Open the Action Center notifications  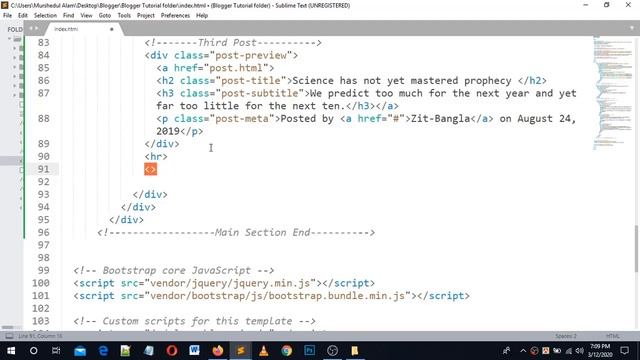(x=624, y=351)
